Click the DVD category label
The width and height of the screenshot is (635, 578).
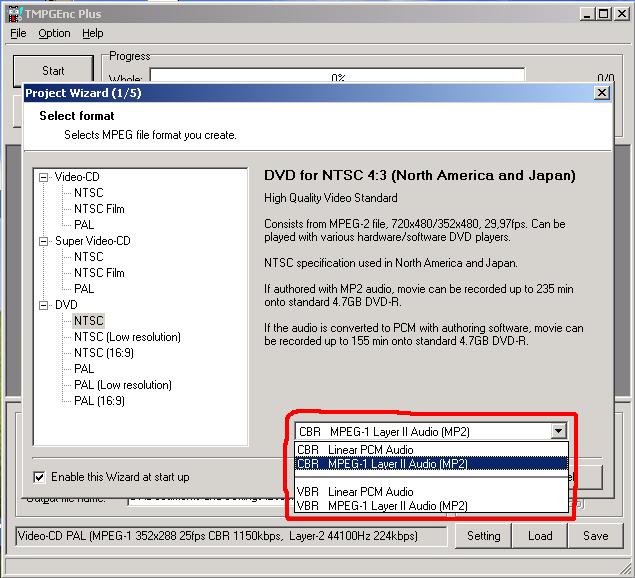click(x=66, y=305)
